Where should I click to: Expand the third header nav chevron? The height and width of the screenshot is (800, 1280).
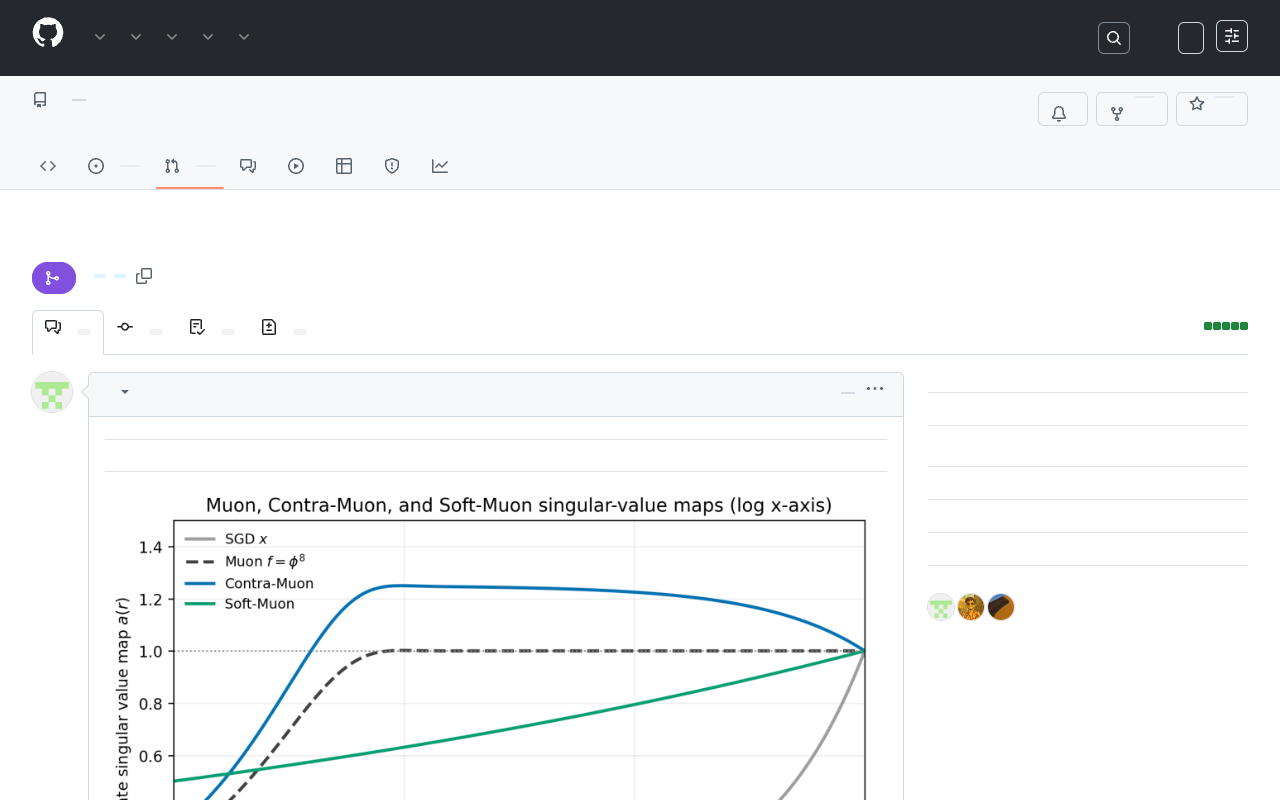[172, 37]
